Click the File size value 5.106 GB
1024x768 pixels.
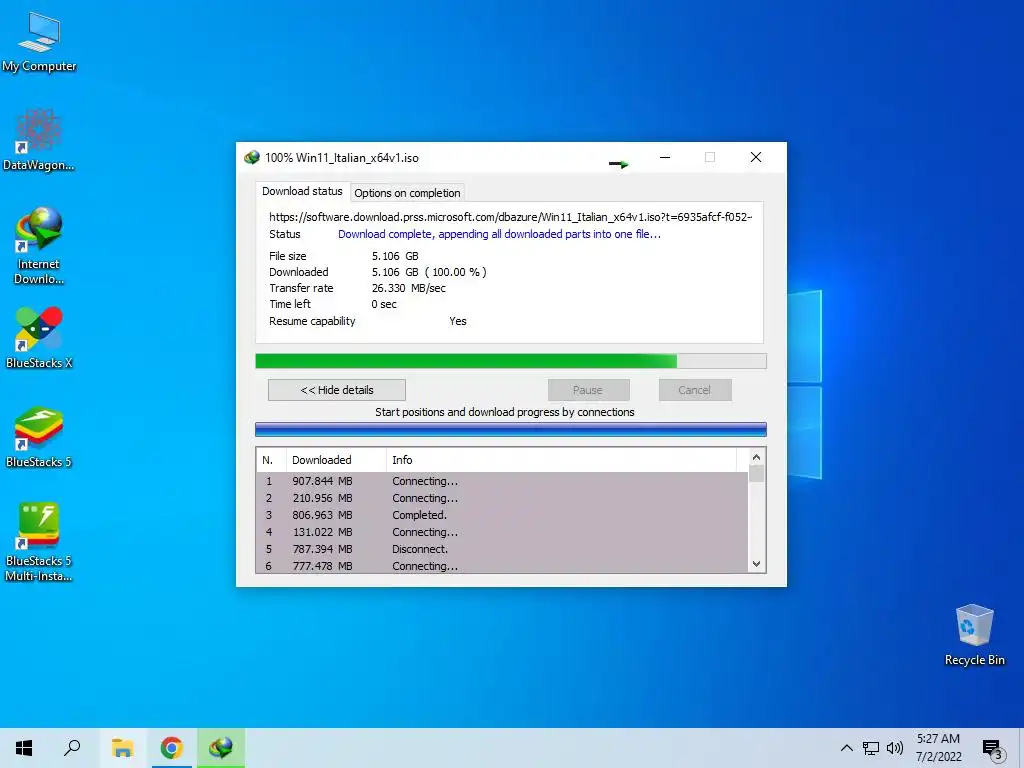[395, 256]
